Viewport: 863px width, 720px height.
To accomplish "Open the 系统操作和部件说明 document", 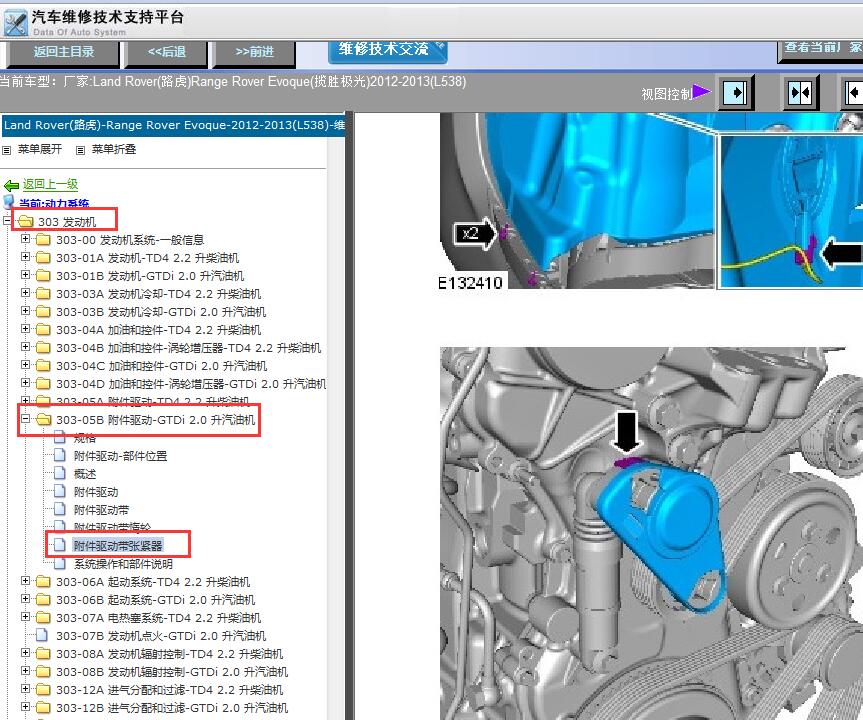I will point(123,564).
